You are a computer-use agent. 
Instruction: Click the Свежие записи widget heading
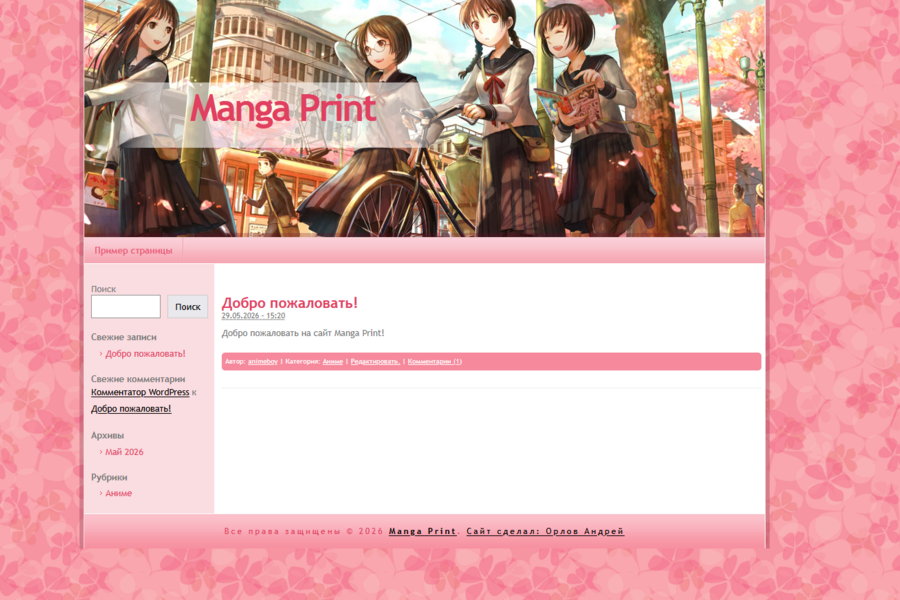click(123, 337)
